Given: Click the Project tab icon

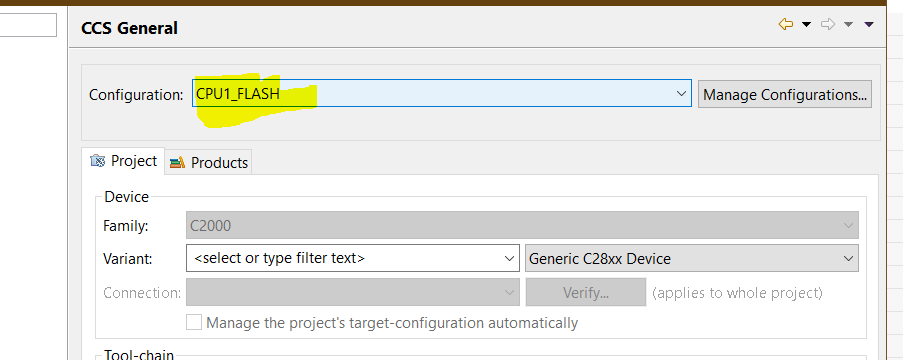Looking at the screenshot, I should pyautogui.click(x=98, y=161).
